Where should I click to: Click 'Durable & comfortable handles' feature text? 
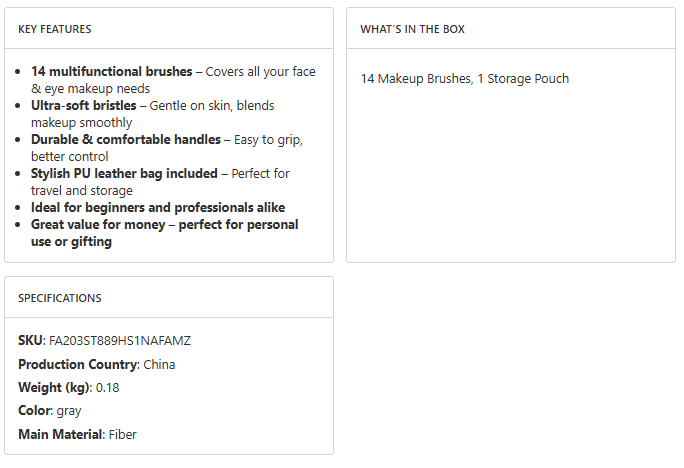tap(125, 140)
